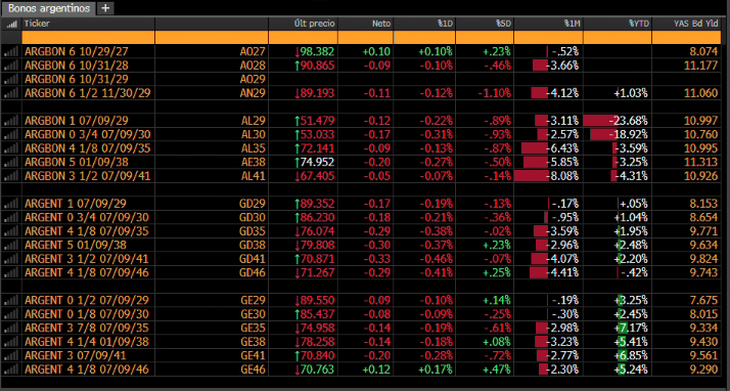Click the signal bars icon in header row
The height and width of the screenshot is (391, 730).
pyautogui.click(x=12, y=24)
